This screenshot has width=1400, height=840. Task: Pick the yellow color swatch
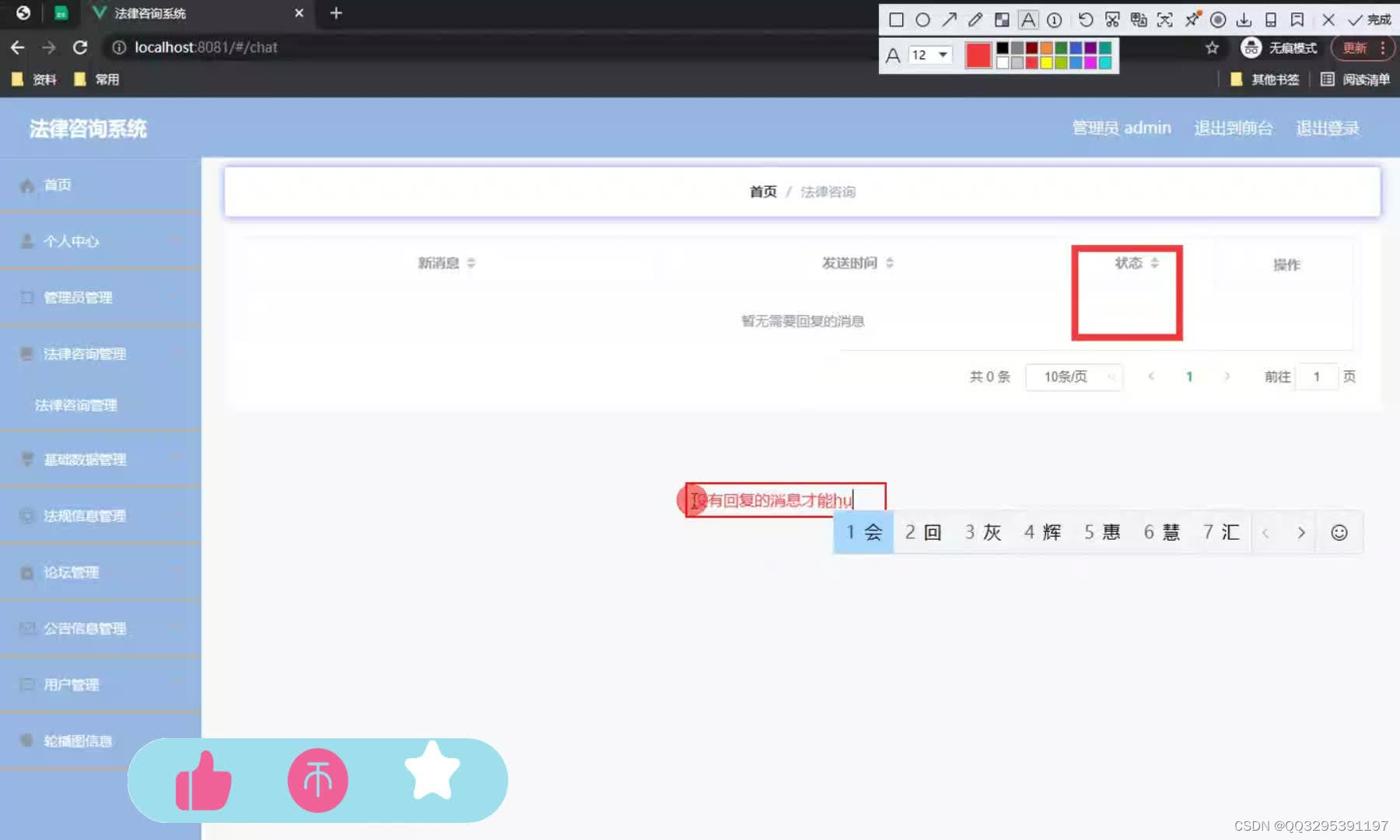point(1047,63)
